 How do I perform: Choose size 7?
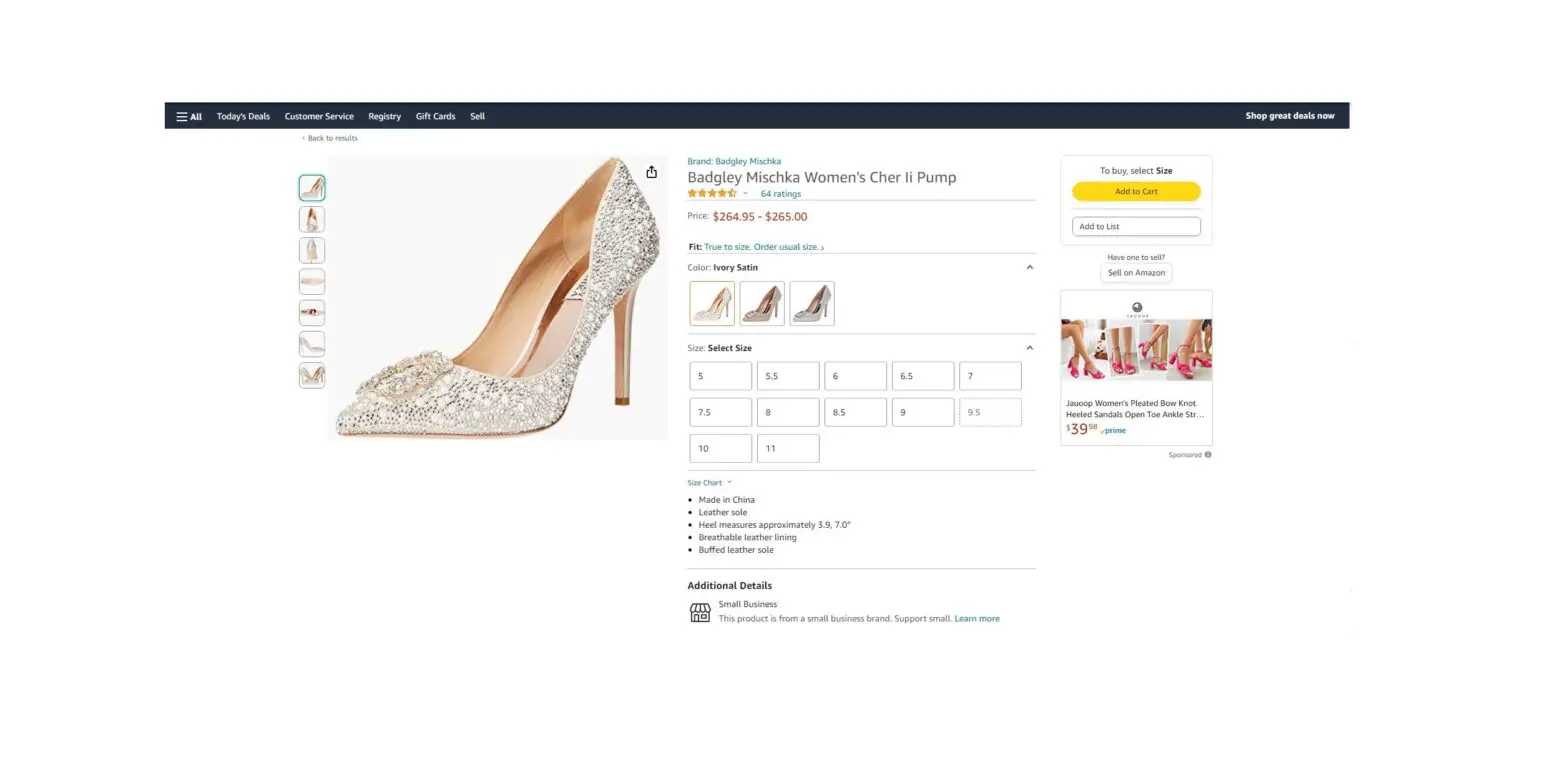coord(990,376)
